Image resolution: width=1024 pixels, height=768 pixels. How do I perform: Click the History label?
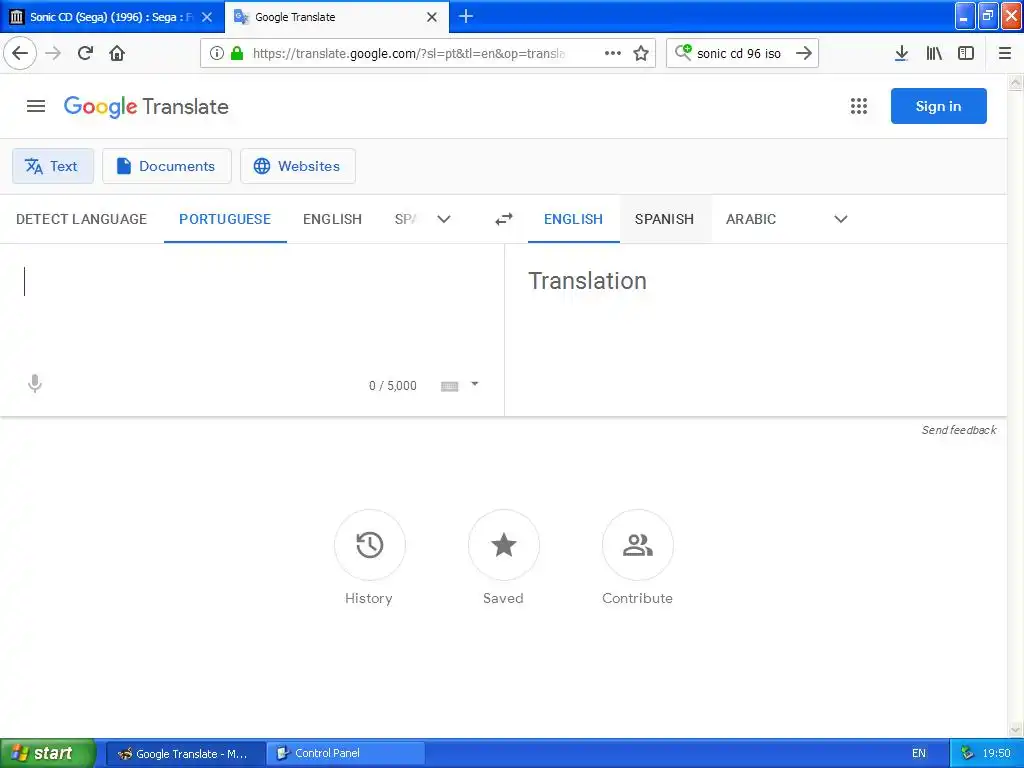pyautogui.click(x=369, y=598)
